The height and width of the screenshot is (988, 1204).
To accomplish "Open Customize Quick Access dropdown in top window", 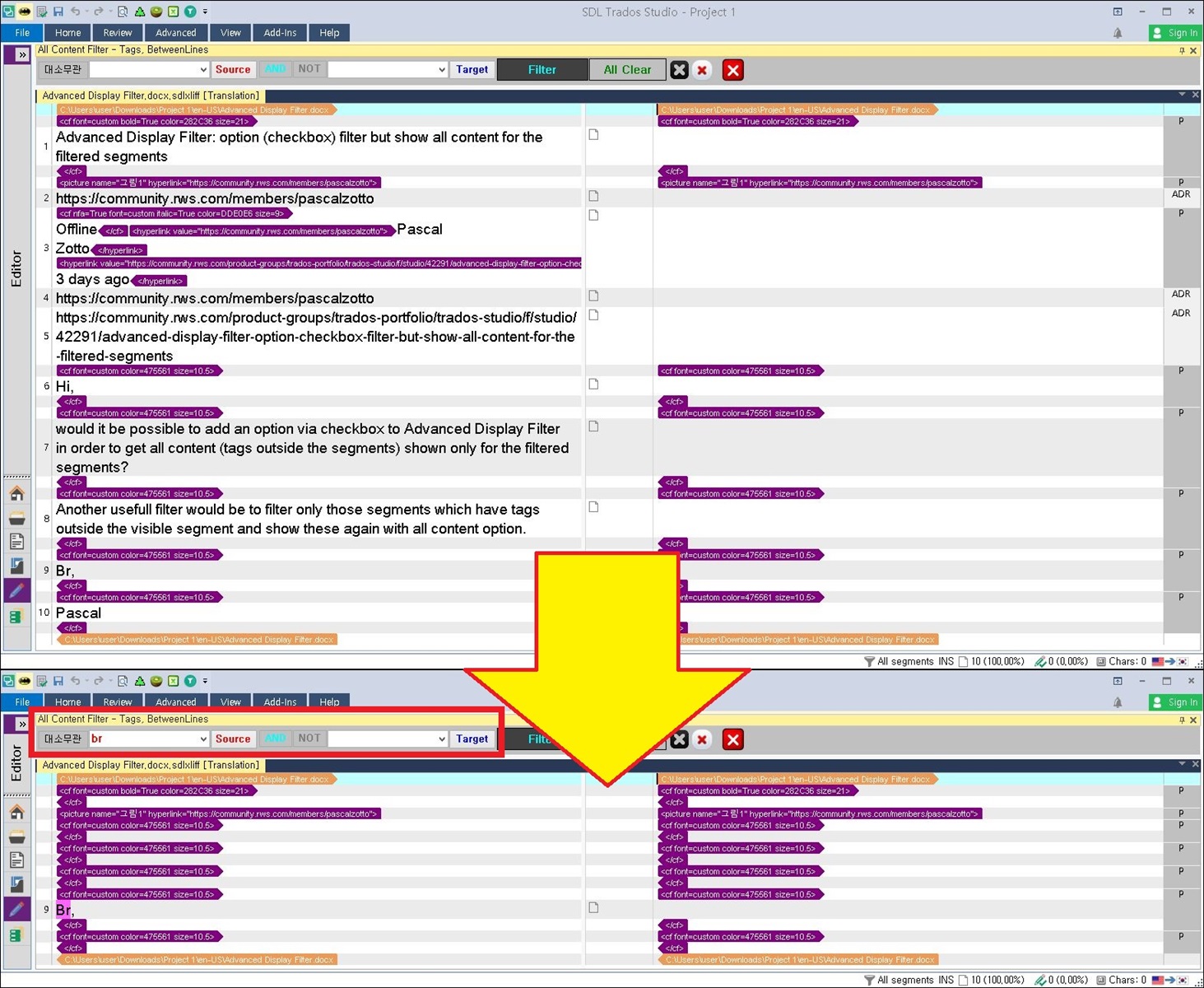I will pyautogui.click(x=205, y=12).
